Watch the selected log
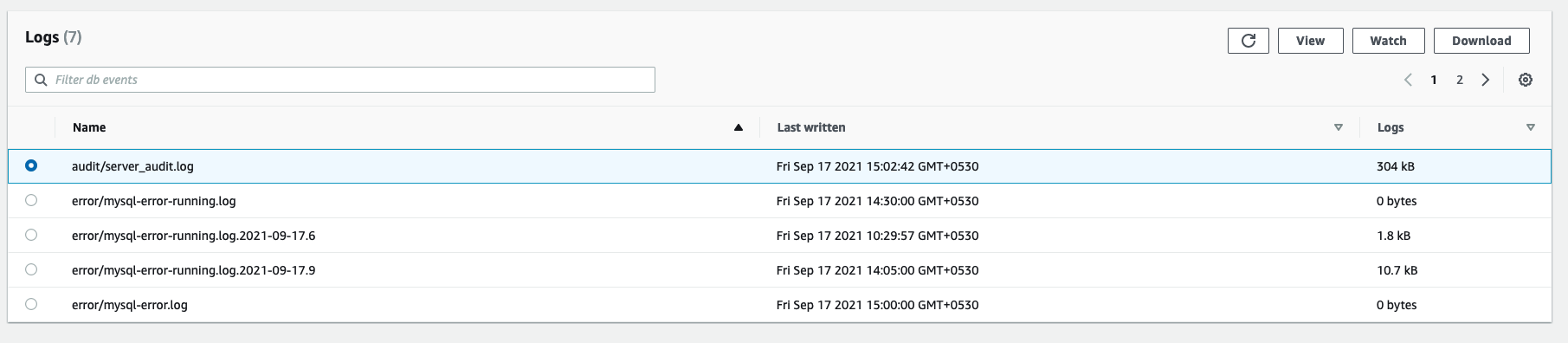The image size is (1568, 343). (x=1388, y=41)
